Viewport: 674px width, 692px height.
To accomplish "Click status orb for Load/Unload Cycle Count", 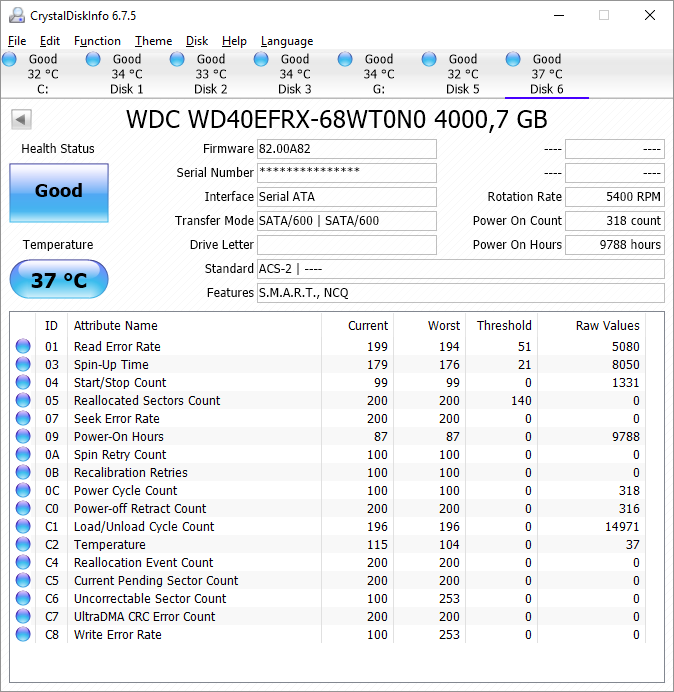I will (x=23, y=526).
